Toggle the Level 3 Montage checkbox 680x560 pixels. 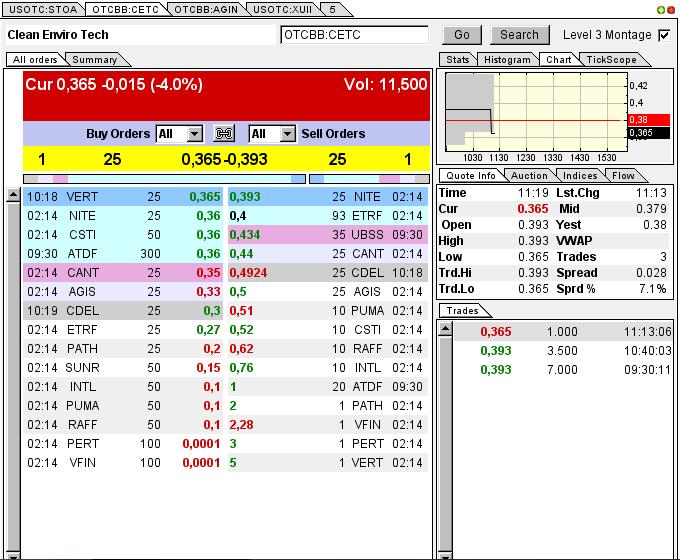(x=664, y=35)
